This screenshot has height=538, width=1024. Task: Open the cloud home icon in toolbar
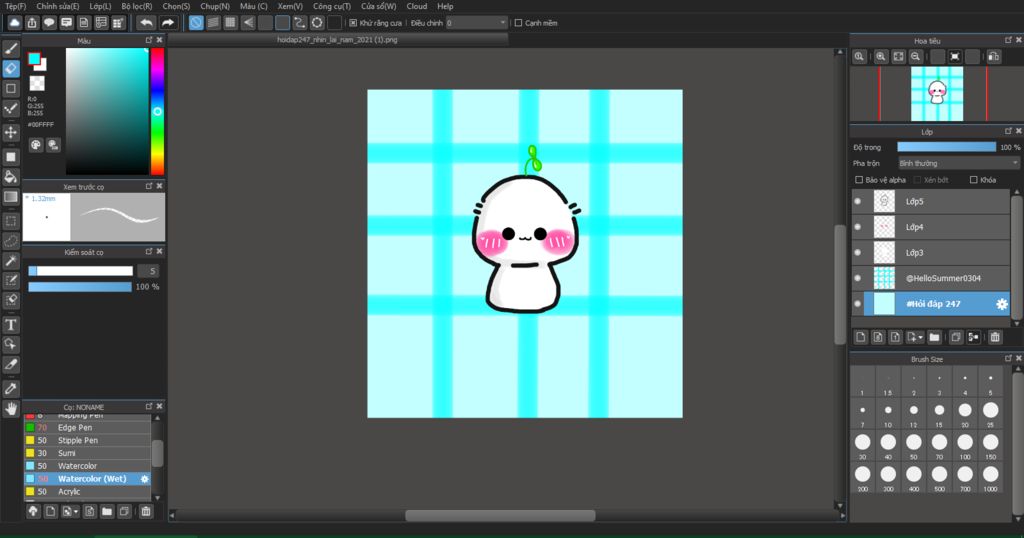click(14, 23)
